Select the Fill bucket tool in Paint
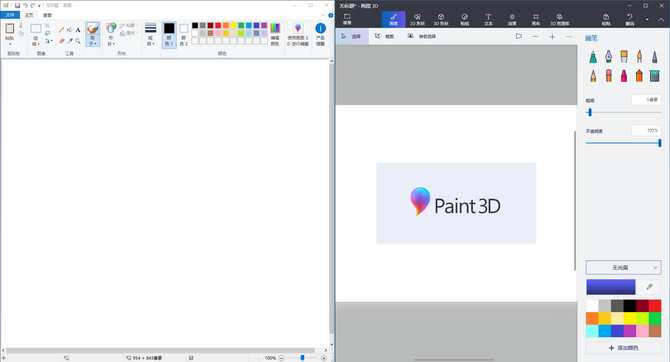This screenshot has width=670, height=362. (70, 29)
